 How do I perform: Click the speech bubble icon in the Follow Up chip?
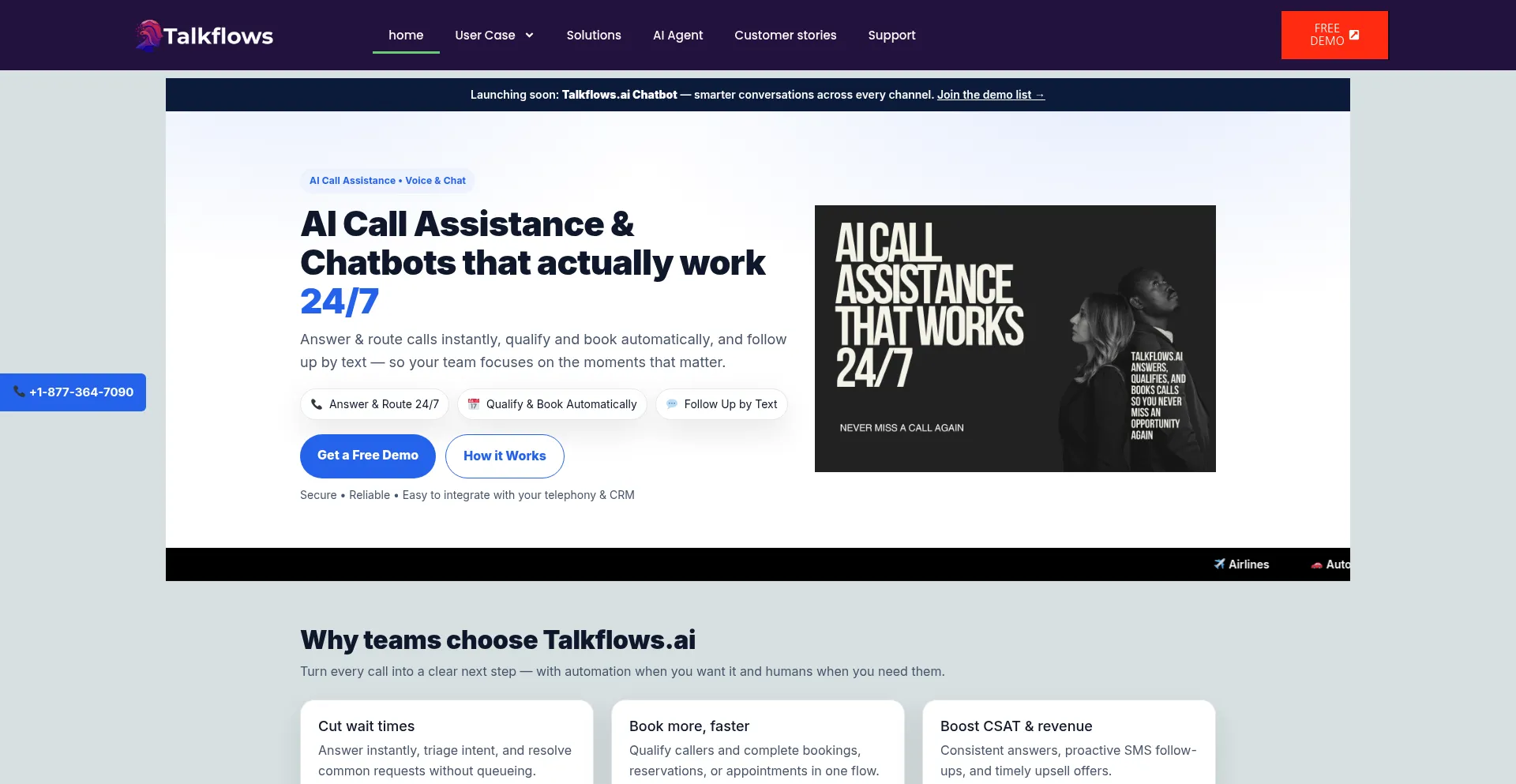click(672, 404)
